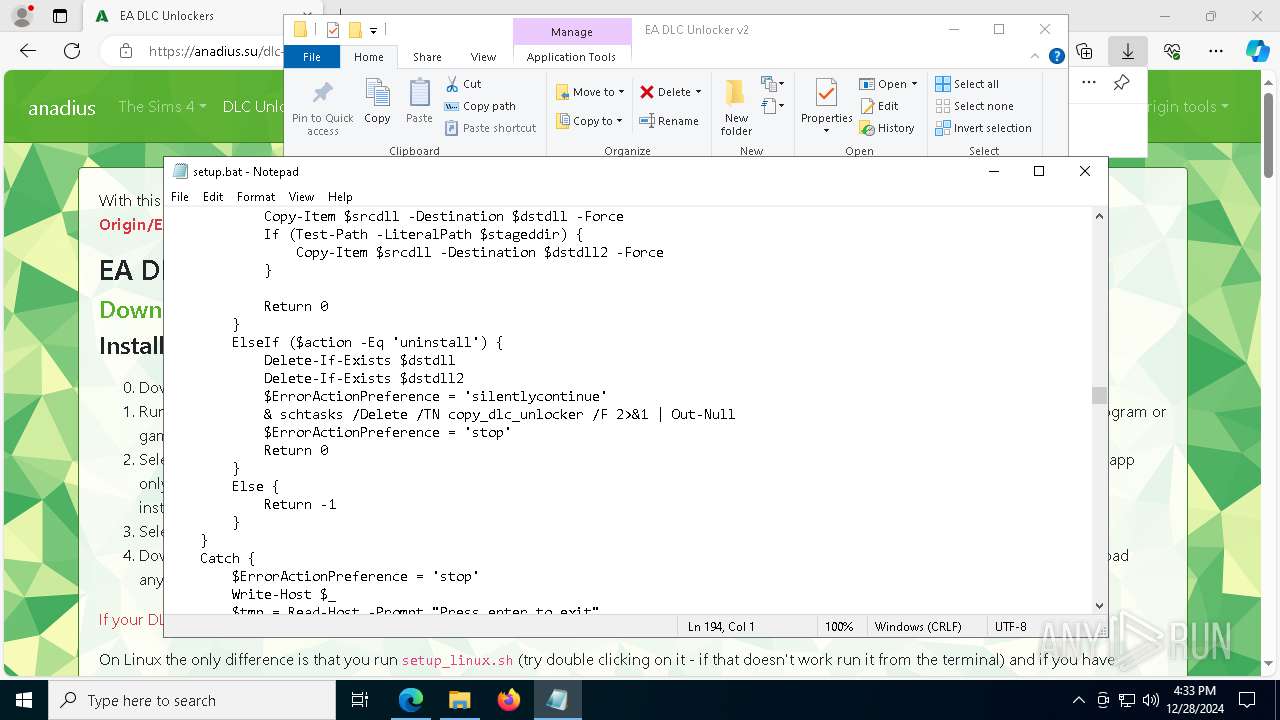This screenshot has width=1280, height=720.
Task: Click Notepad vertical scrollbar thumb
Action: coord(1099,395)
